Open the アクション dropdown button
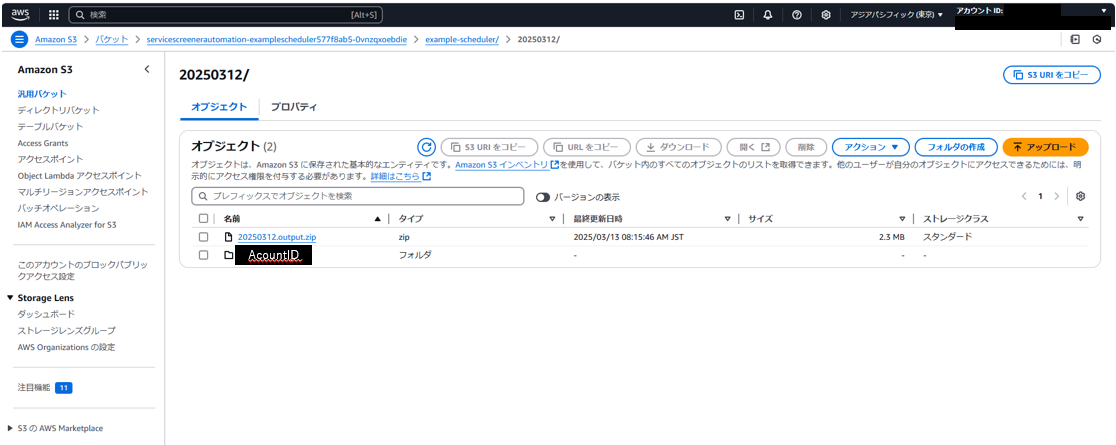1116x445 pixels. click(870, 147)
